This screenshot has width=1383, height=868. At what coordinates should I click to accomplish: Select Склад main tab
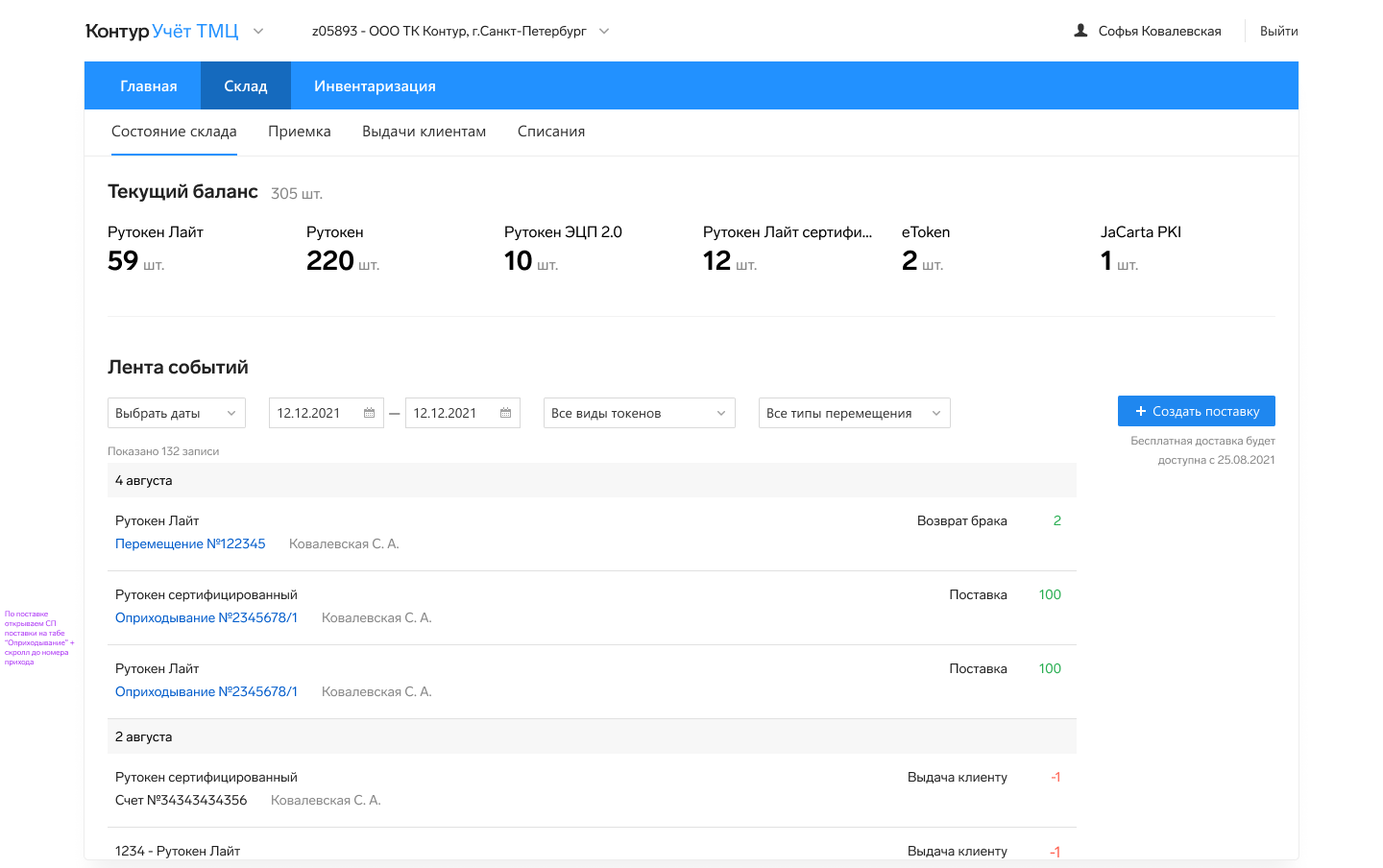[246, 85]
